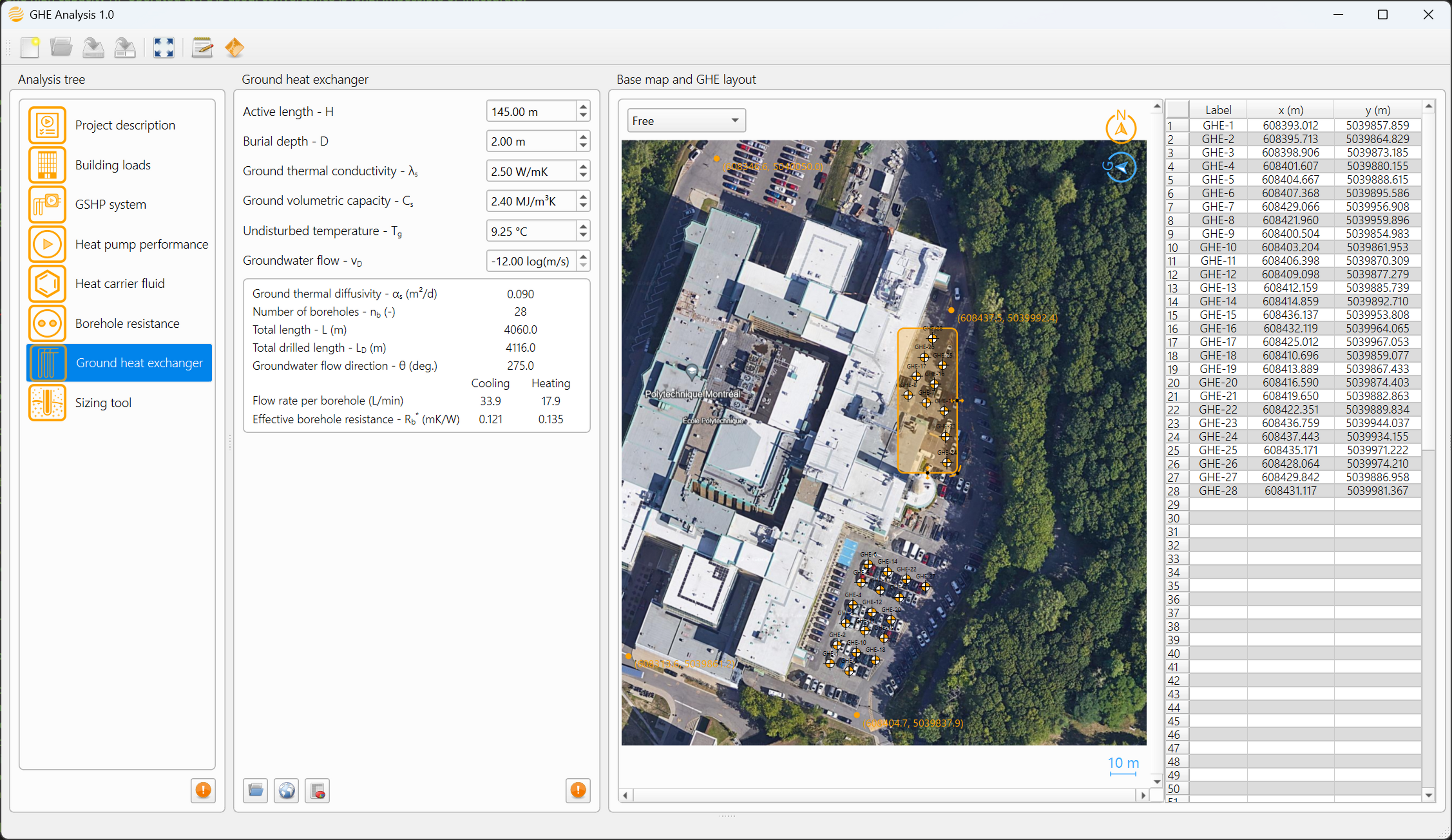Click the north compass icon on map

tap(1121, 126)
